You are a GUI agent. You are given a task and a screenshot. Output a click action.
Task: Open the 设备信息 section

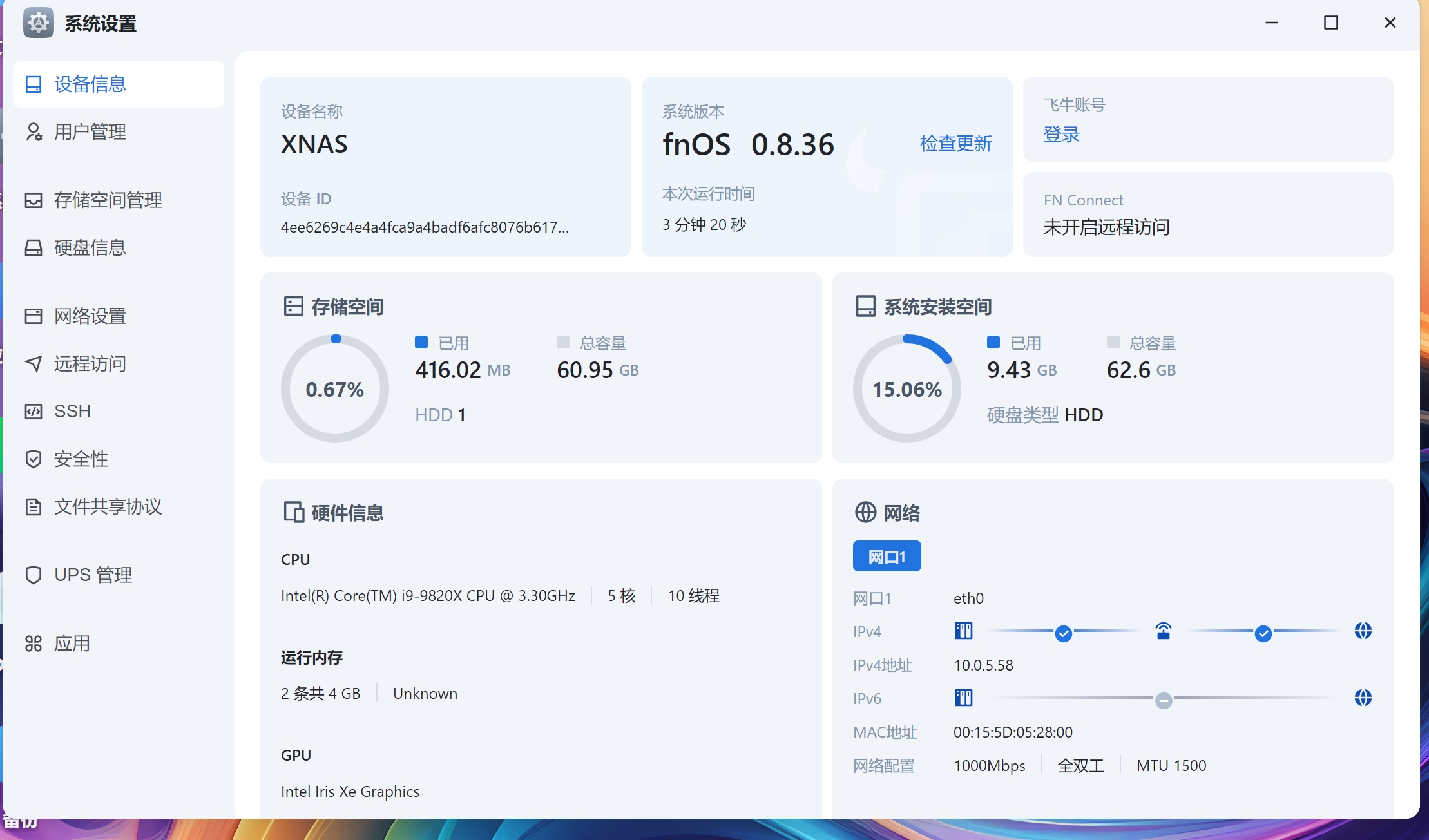click(x=119, y=84)
